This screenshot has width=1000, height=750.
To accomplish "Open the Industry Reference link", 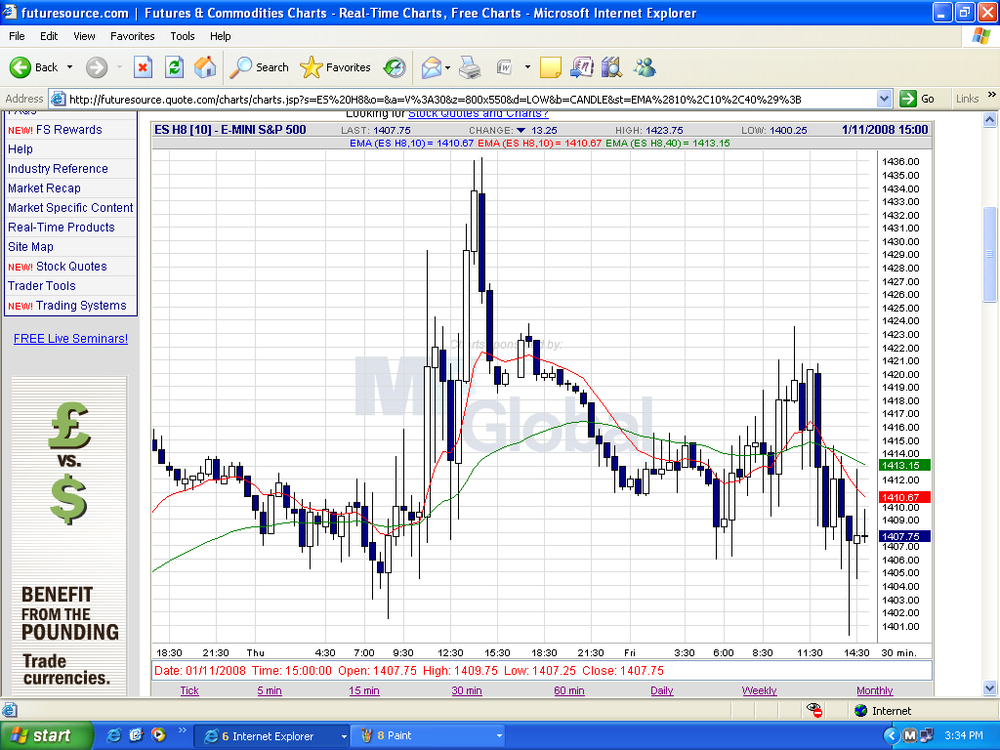I will (x=58, y=168).
